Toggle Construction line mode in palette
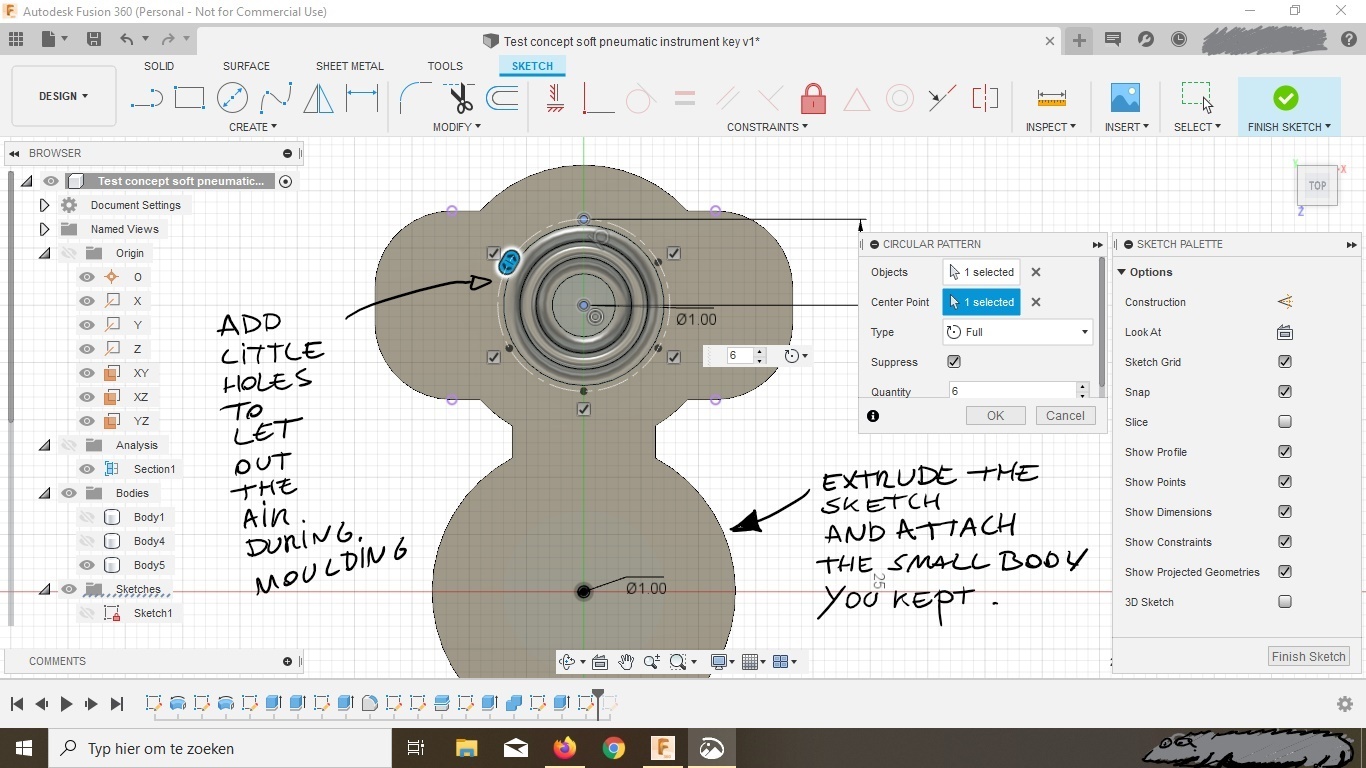The image size is (1366, 768). [x=1285, y=302]
